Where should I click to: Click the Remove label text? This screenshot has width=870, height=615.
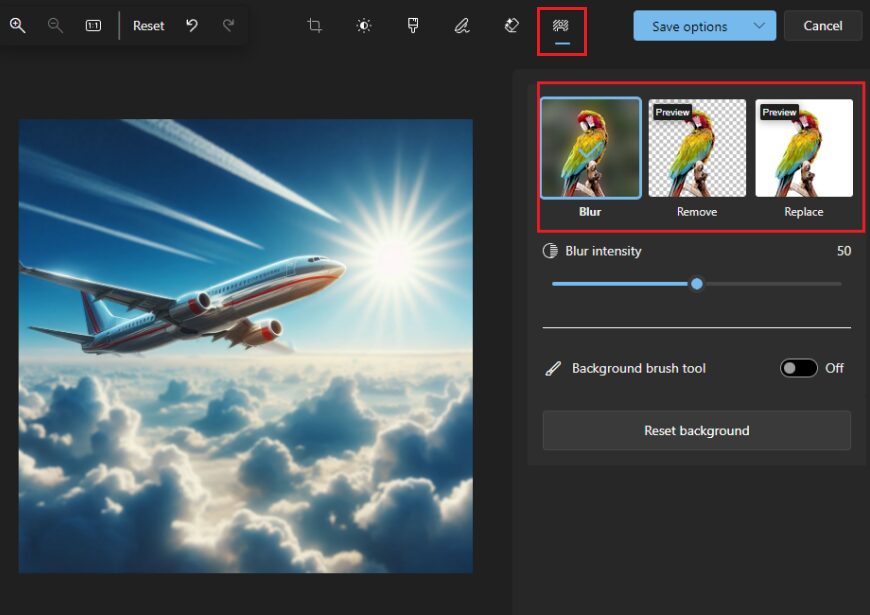[x=697, y=212]
